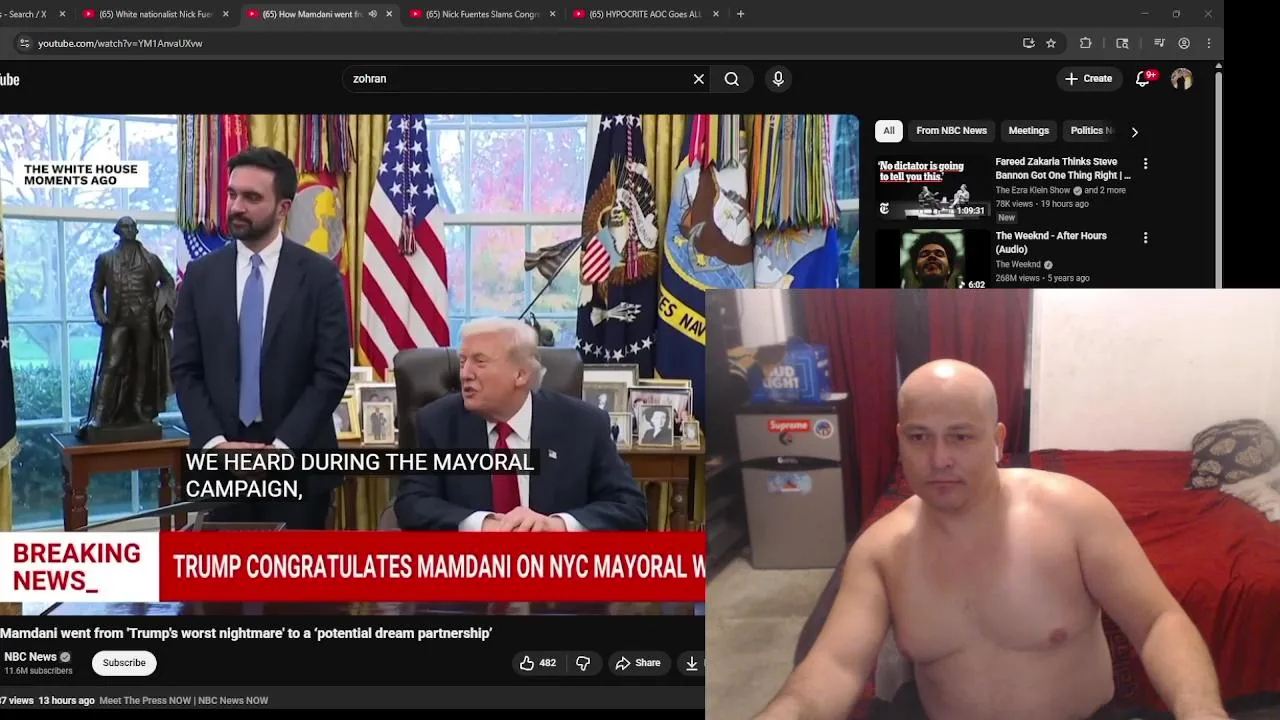Open the Chrome three-dot menu
This screenshot has height=720, width=1280.
coord(1209,43)
